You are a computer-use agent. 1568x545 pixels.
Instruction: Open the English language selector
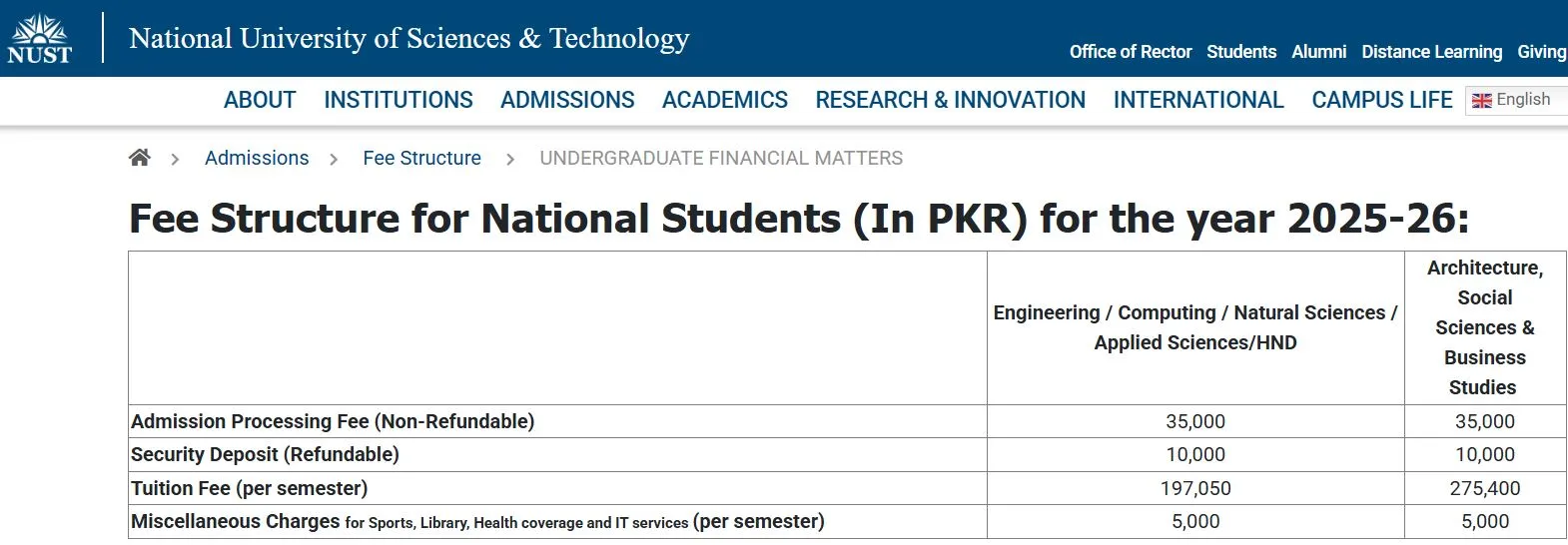(1517, 100)
